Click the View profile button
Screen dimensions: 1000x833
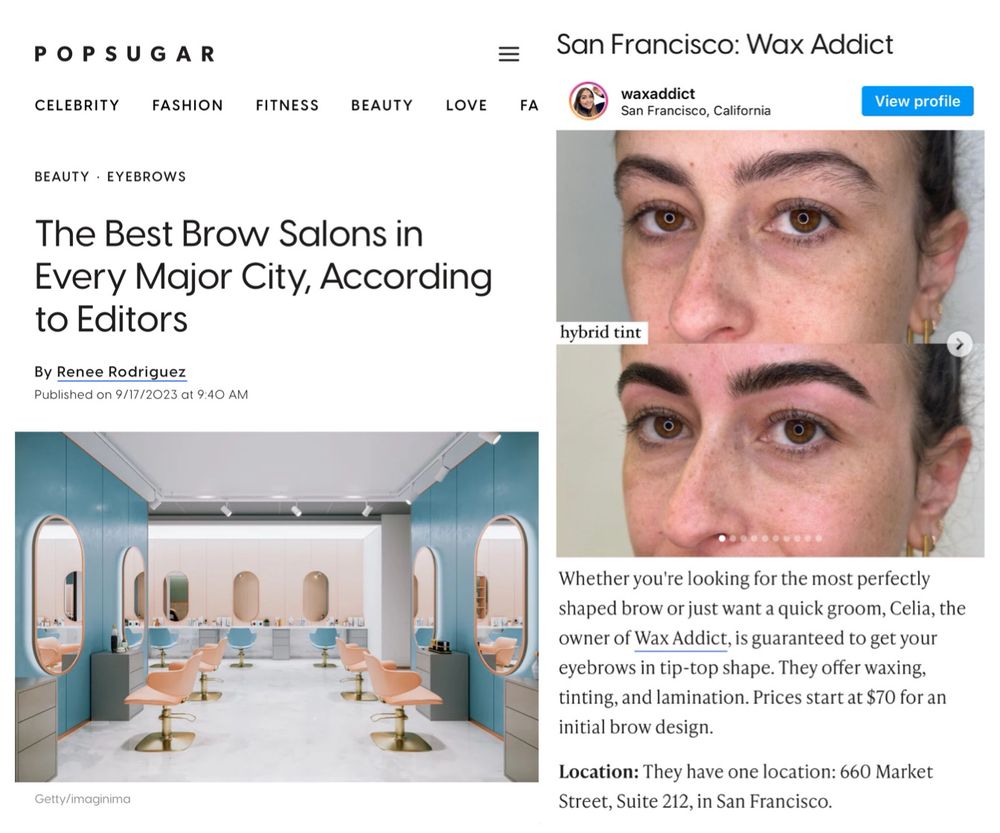point(917,101)
